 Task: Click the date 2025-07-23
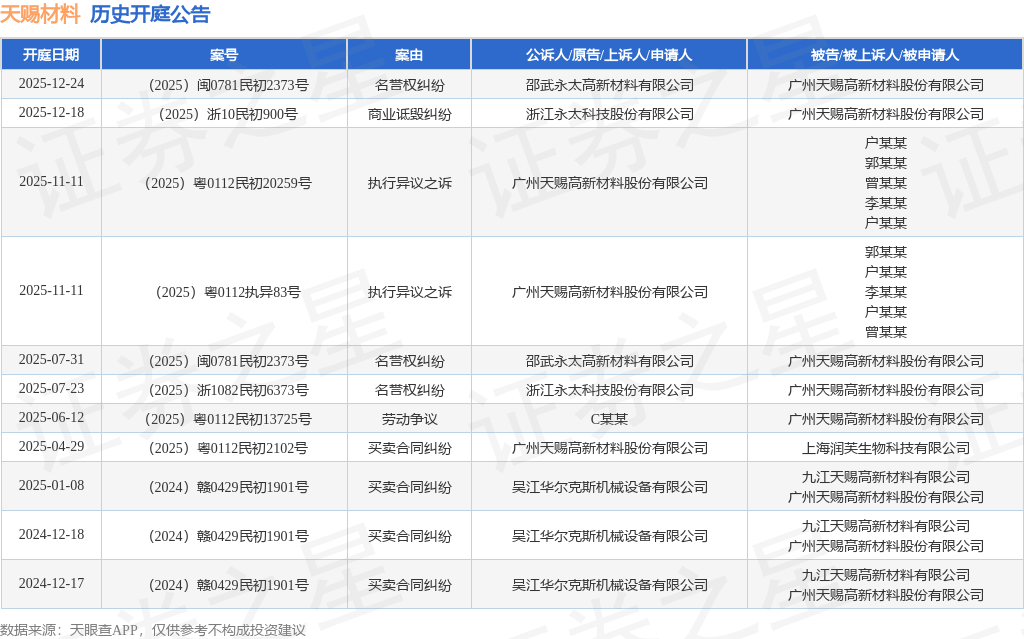[x=51, y=388]
